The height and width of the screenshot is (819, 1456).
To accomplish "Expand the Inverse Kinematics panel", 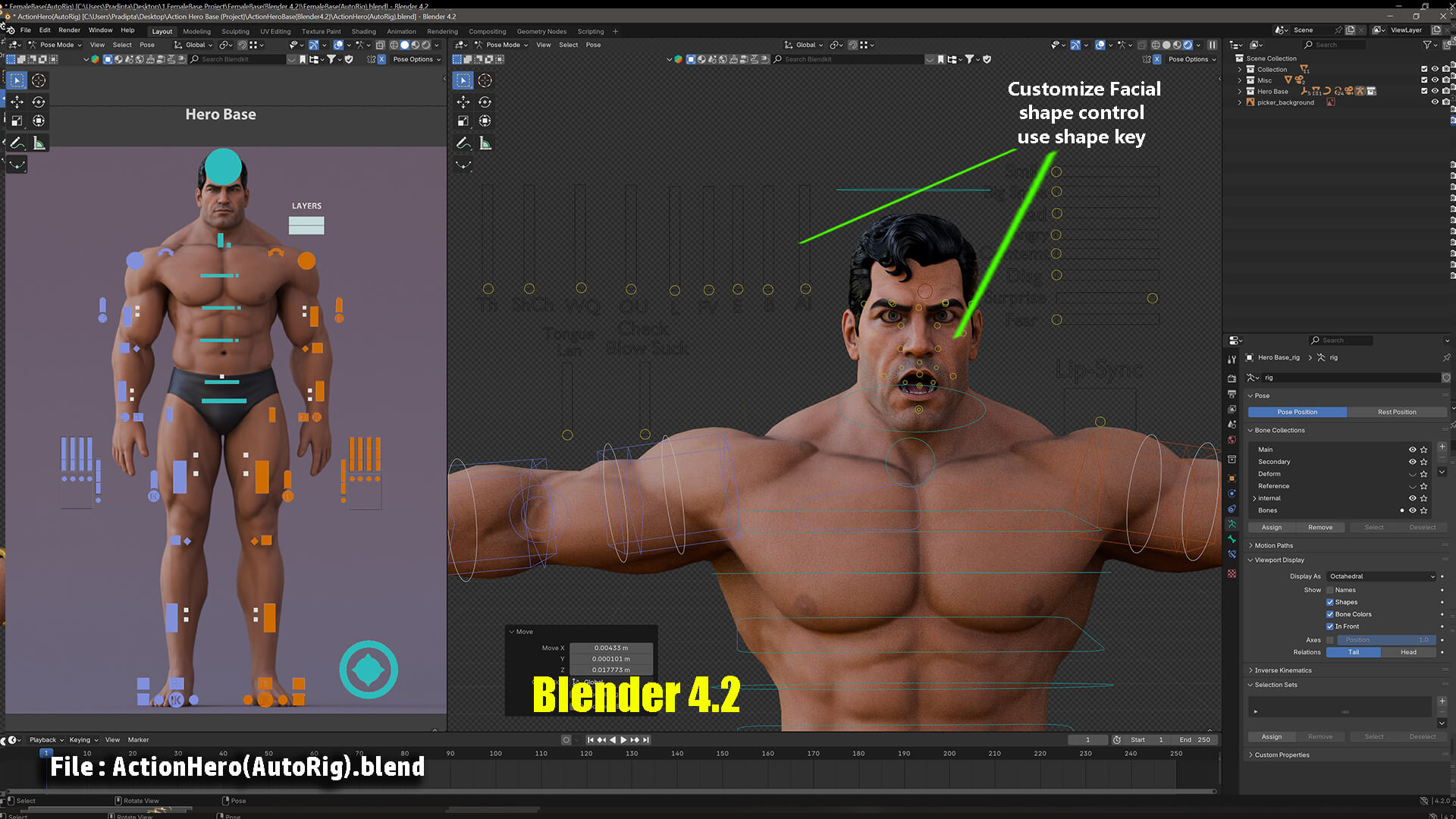I will [x=1282, y=670].
